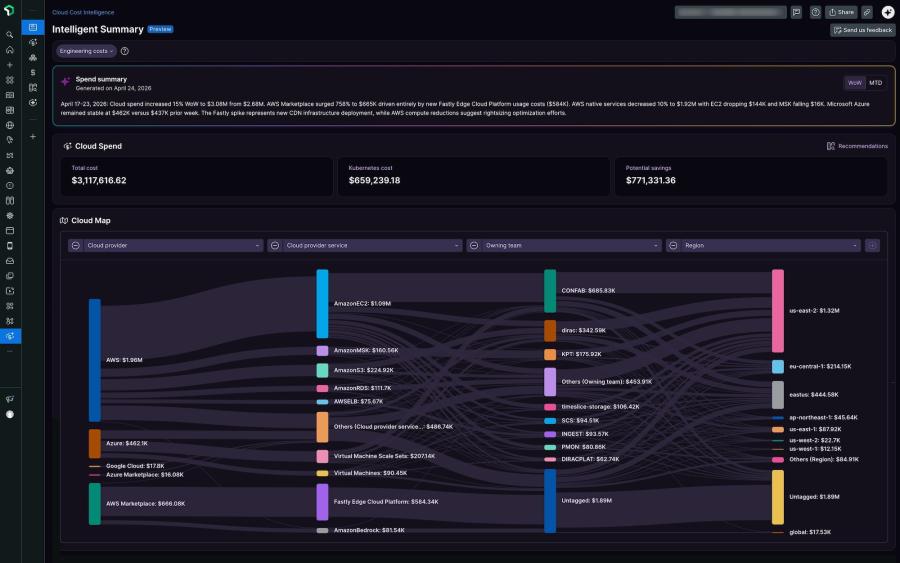900x563 pixels.
Task: Click the clock icon in the left sidebar
Action: pyautogui.click(x=10, y=185)
